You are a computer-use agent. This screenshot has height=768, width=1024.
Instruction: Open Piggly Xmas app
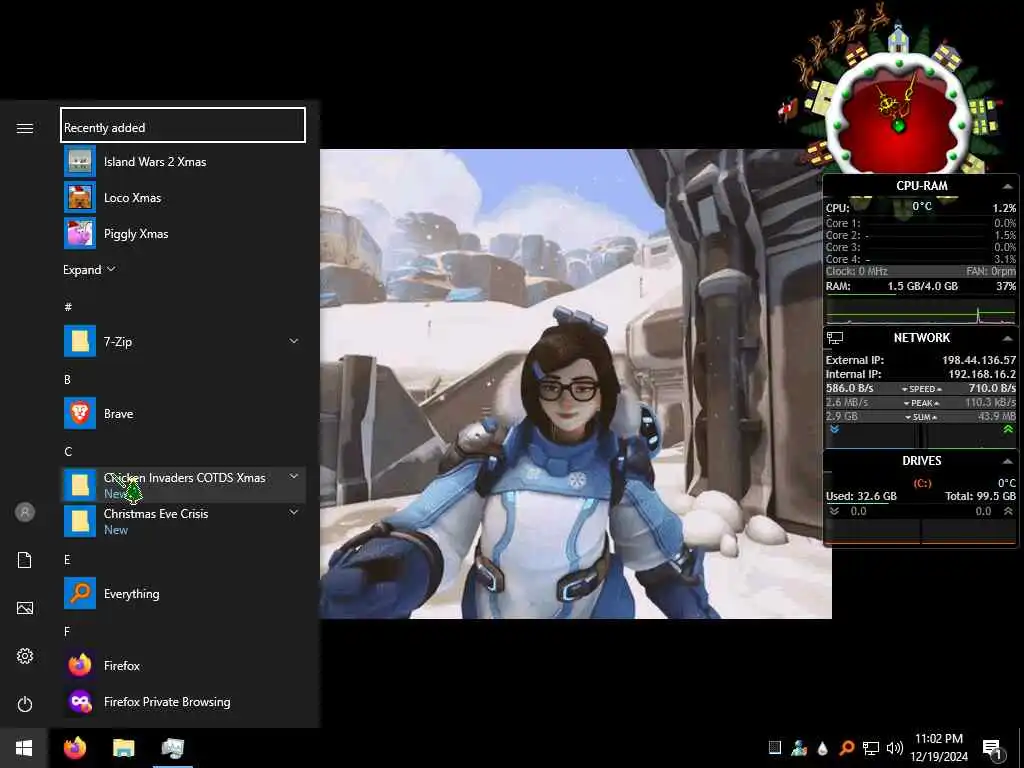(184, 234)
